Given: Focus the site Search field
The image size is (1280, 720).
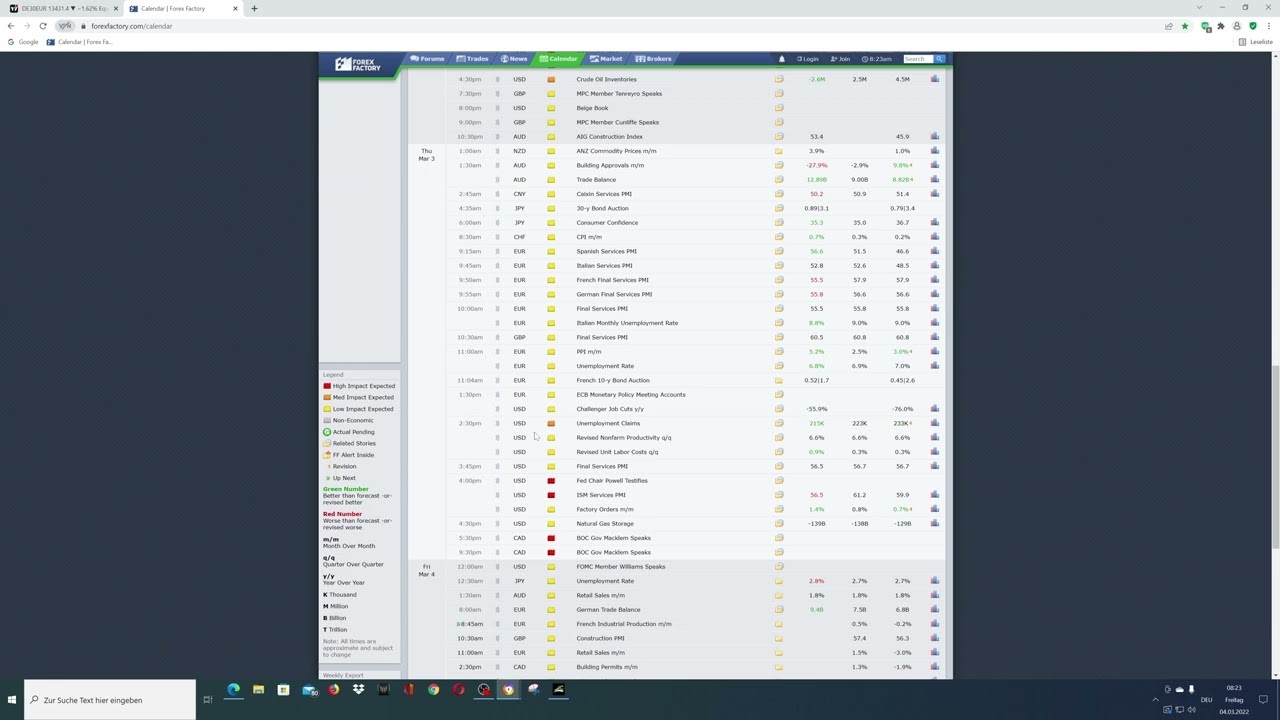Looking at the screenshot, I should pyautogui.click(x=918, y=59).
